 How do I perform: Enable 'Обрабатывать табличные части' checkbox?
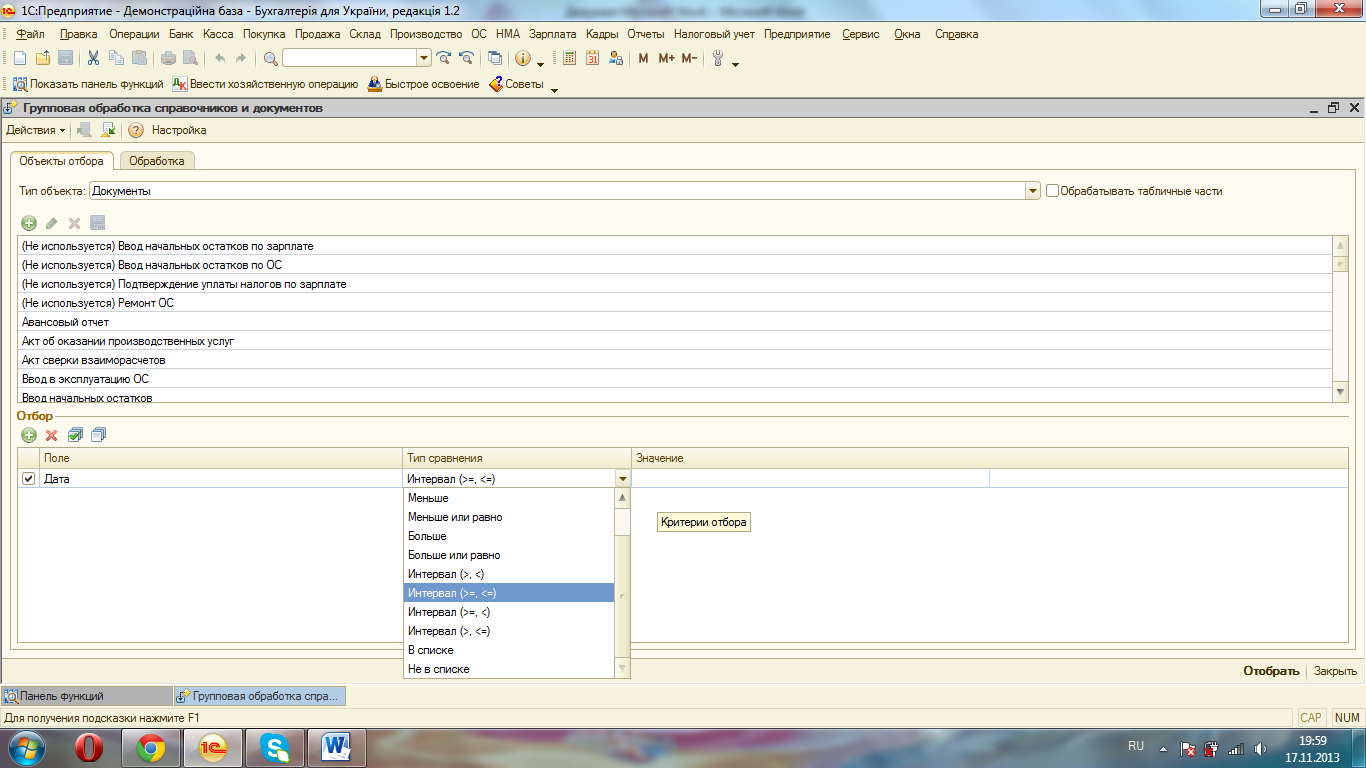[x=1052, y=191]
